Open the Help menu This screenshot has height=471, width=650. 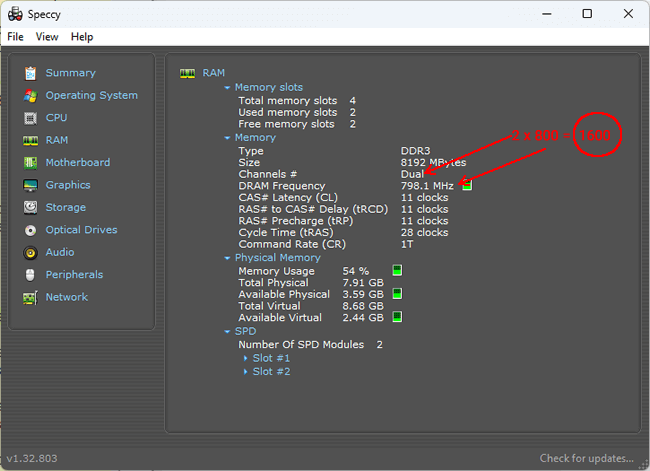pos(82,37)
